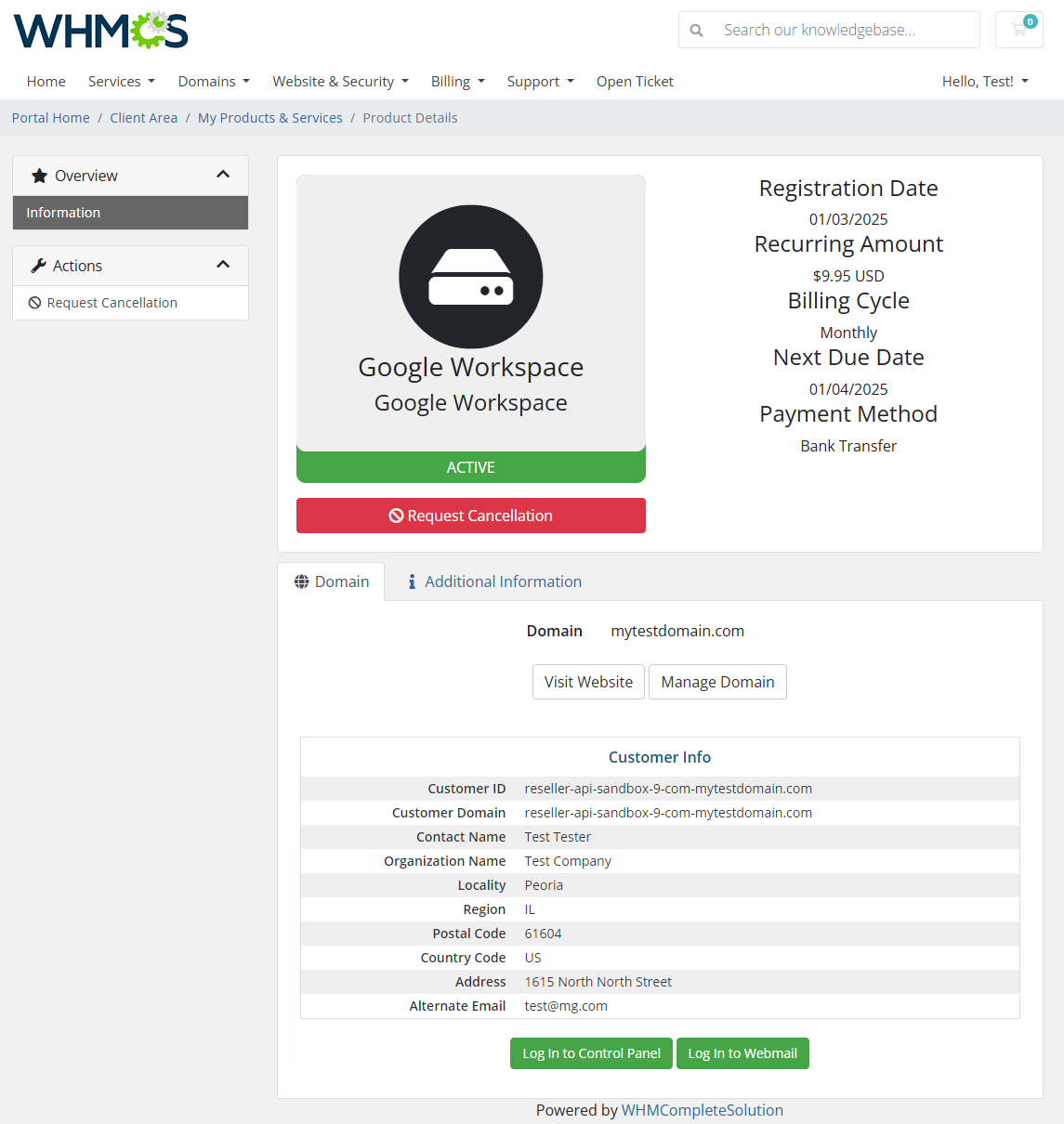Click the cancellation icon next to Request Cancellation

tap(34, 302)
